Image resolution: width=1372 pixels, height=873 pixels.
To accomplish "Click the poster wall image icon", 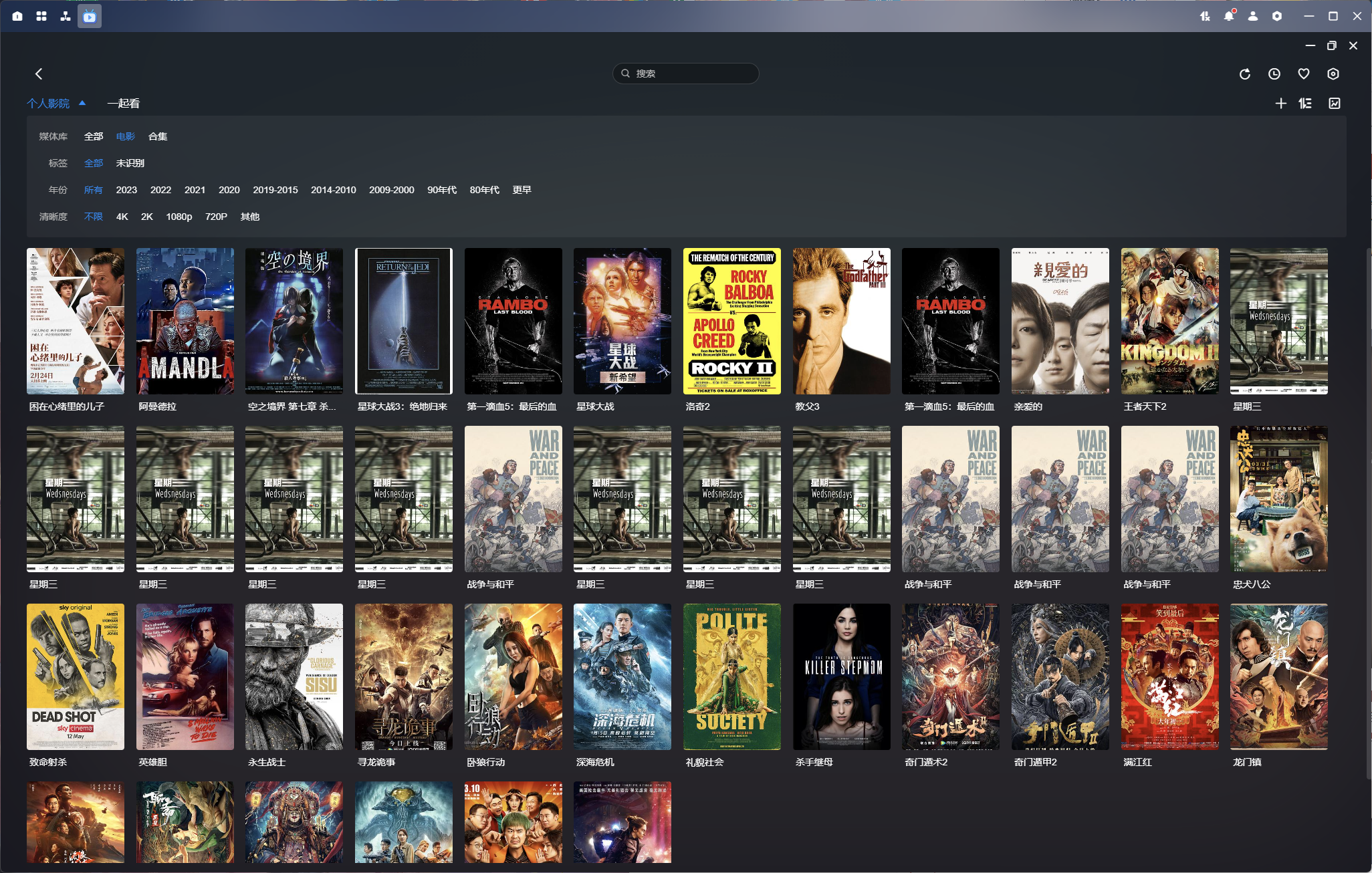I will [x=1335, y=104].
